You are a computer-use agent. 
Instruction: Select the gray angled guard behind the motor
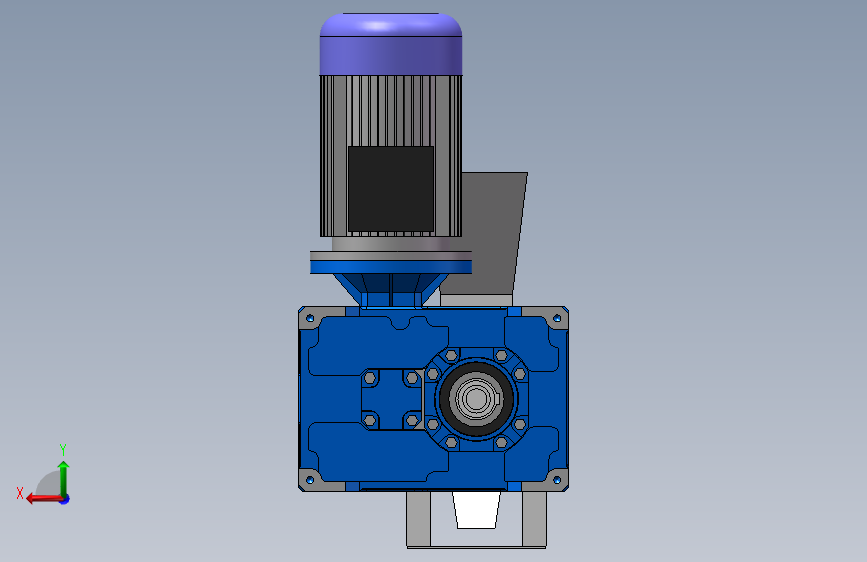pyautogui.click(x=492, y=232)
